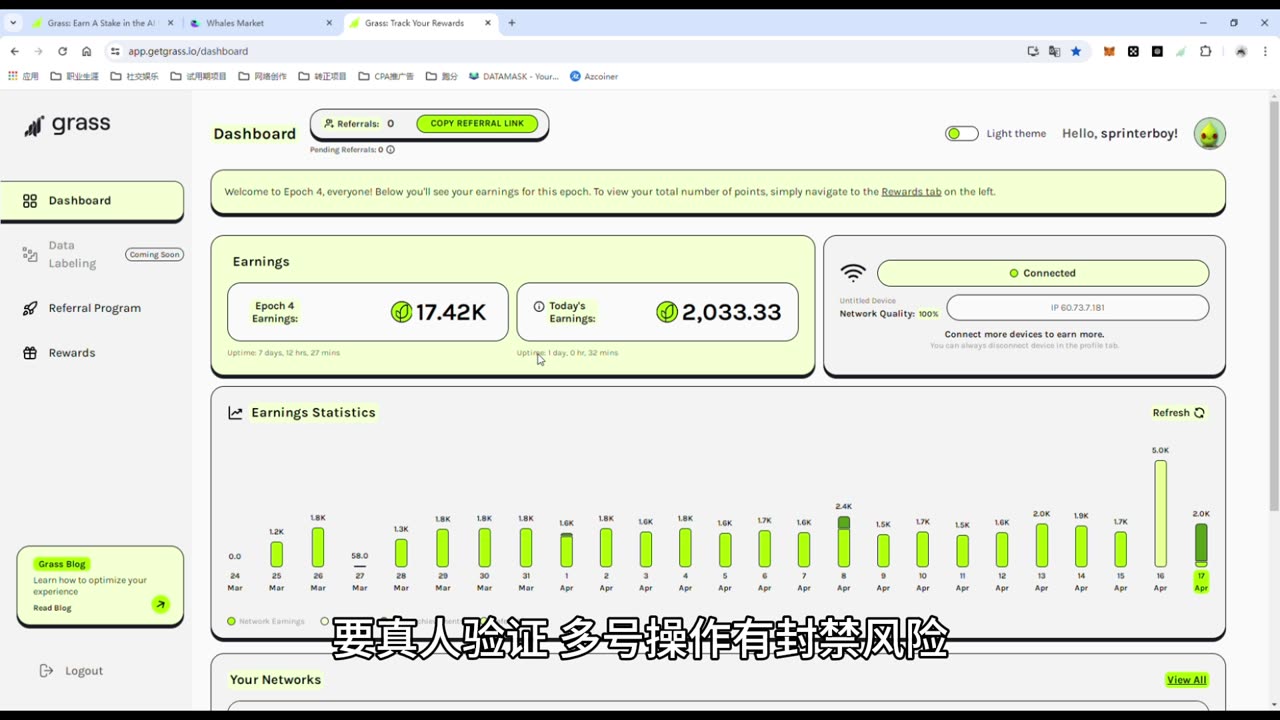Click the Read Blog link

(x=52, y=608)
